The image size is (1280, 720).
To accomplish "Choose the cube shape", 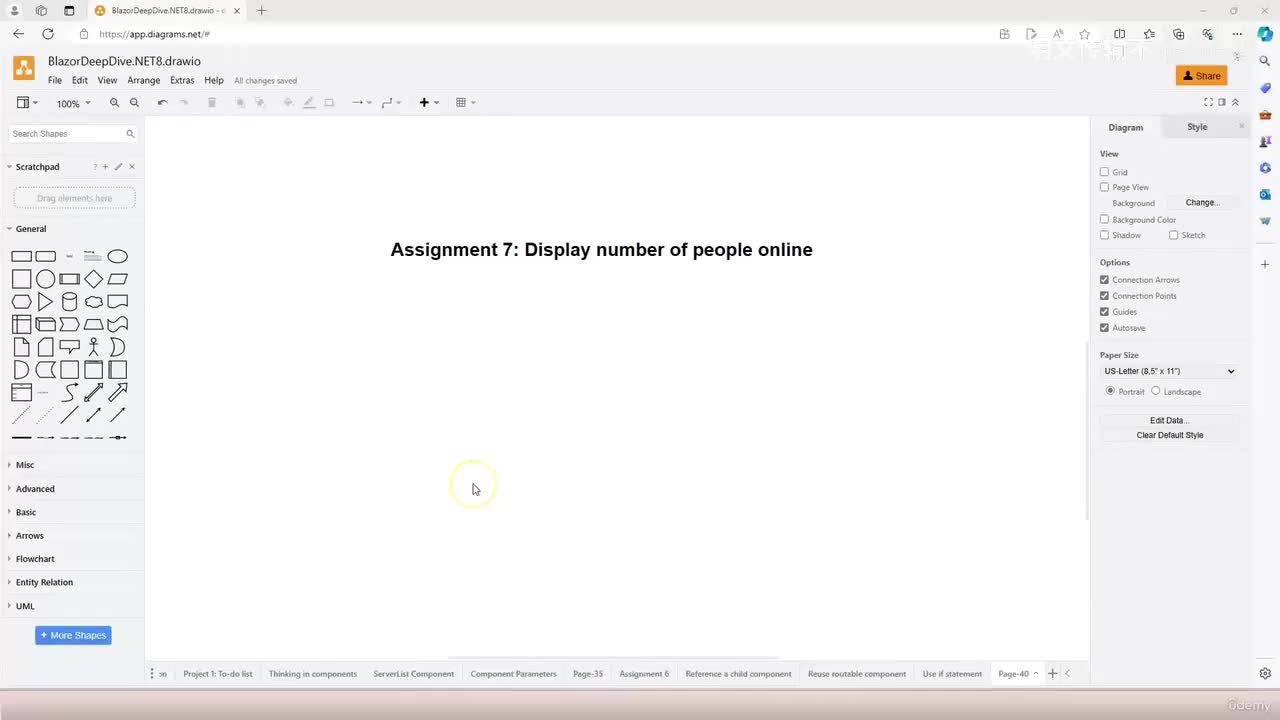I will point(45,324).
